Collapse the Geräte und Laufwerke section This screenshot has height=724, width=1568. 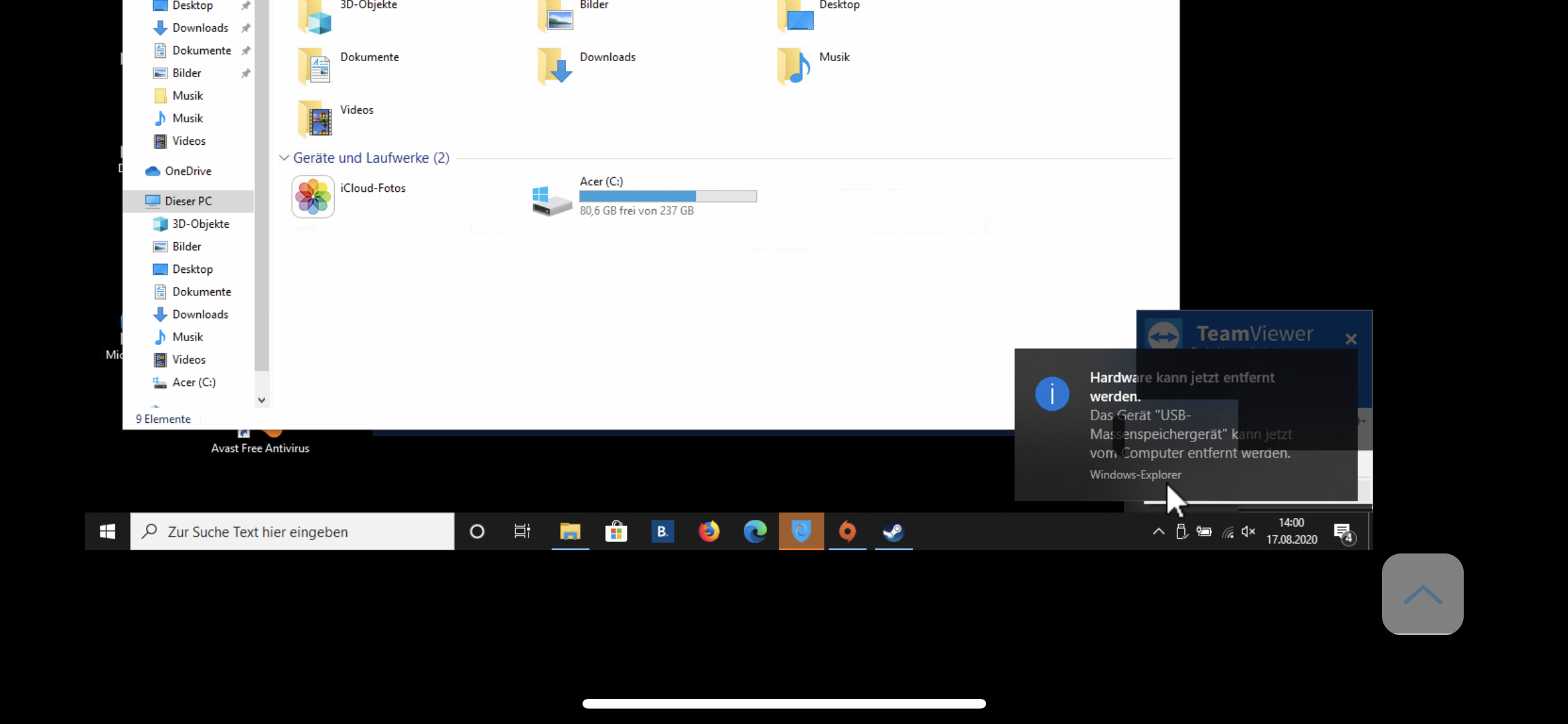click(x=284, y=158)
